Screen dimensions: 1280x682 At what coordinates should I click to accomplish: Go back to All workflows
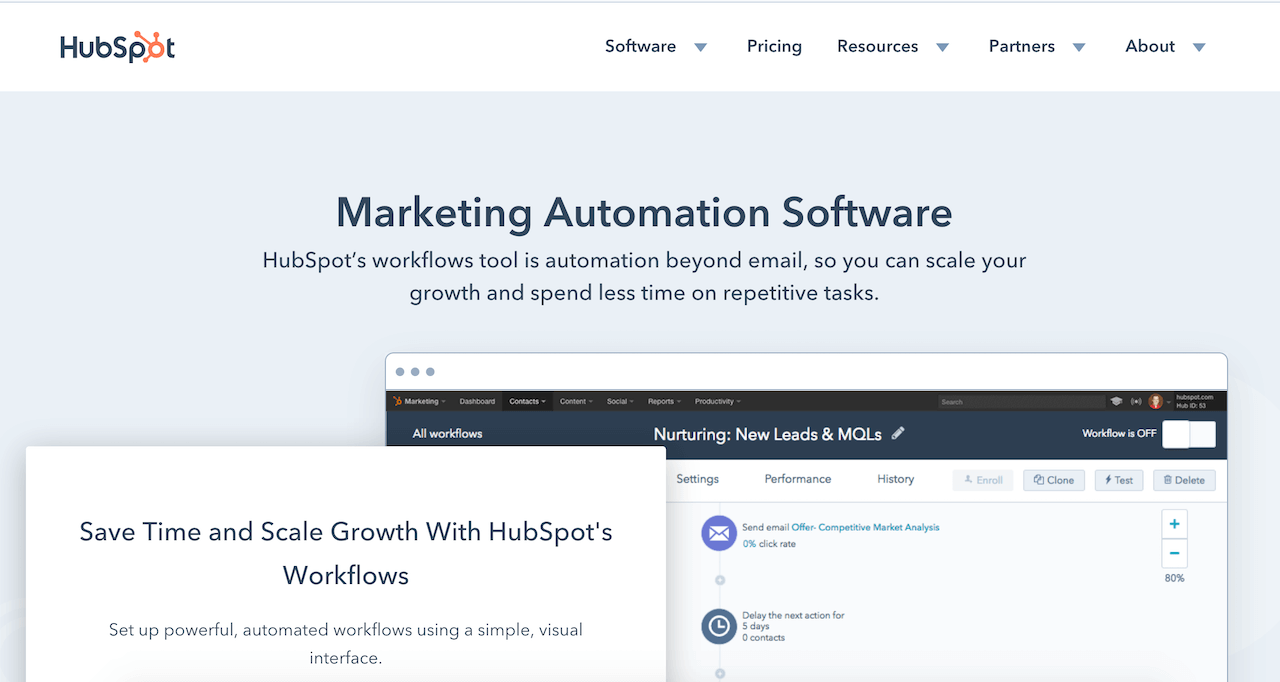click(x=447, y=433)
